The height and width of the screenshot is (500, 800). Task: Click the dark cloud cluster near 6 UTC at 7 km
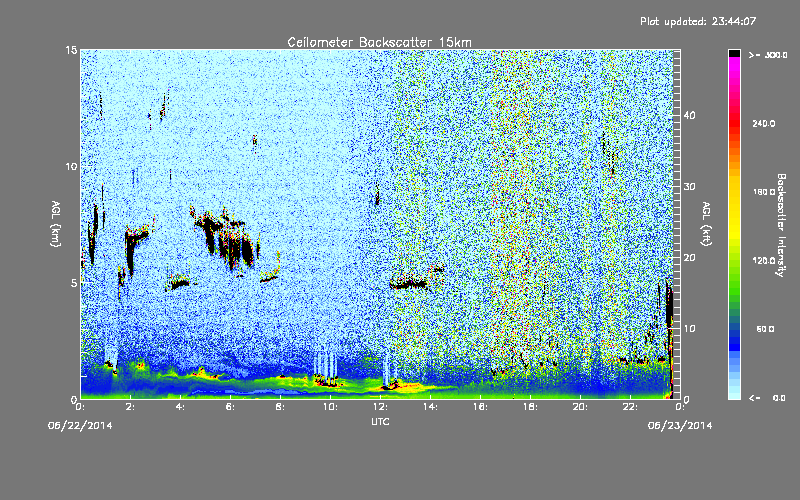(x=224, y=236)
